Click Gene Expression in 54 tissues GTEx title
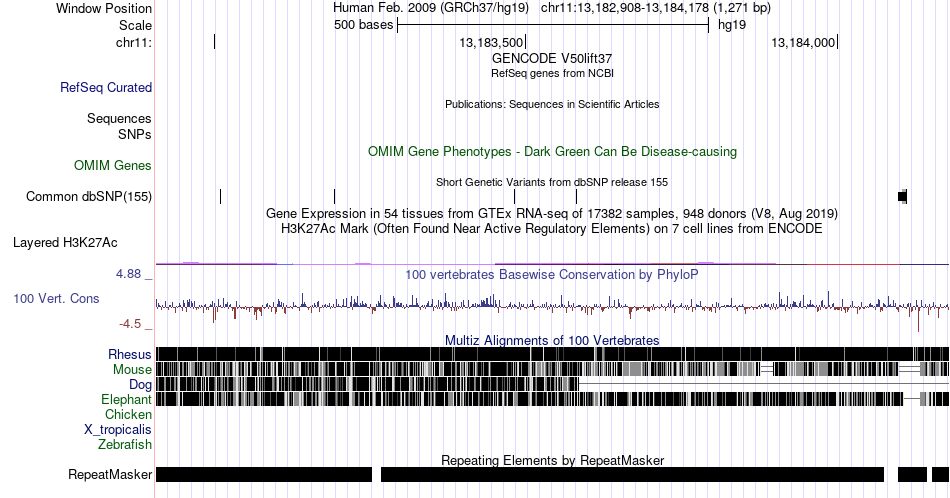 click(x=552, y=213)
